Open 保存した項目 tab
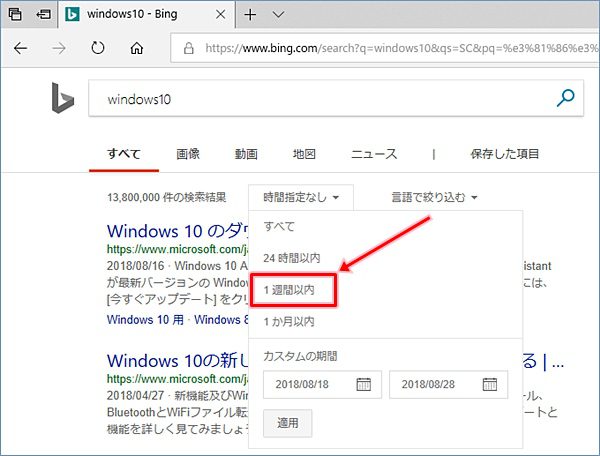 click(504, 154)
